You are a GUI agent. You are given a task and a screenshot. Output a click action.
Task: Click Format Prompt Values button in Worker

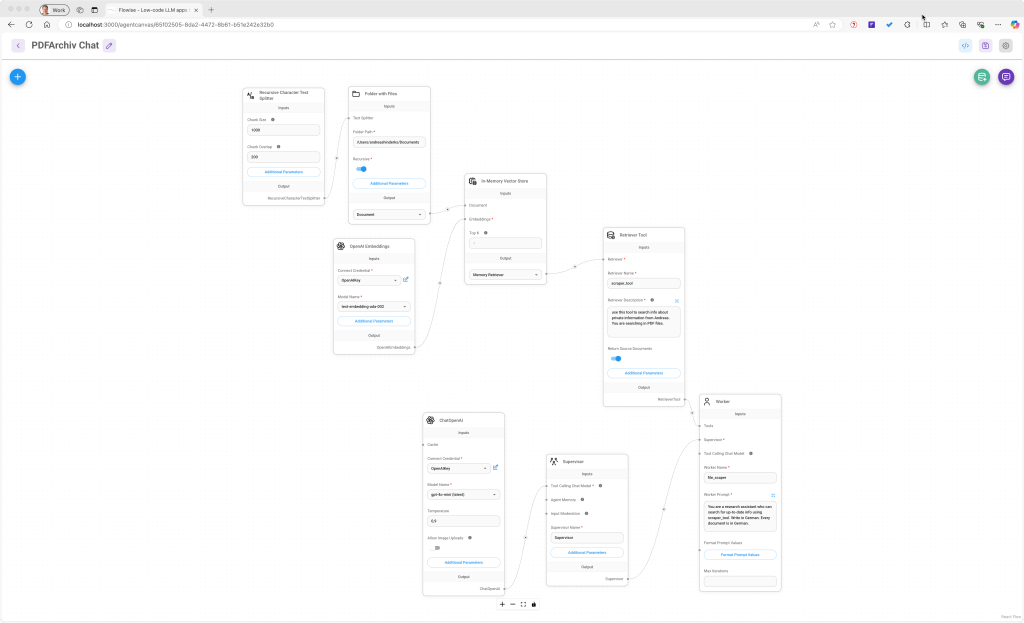tap(740, 554)
